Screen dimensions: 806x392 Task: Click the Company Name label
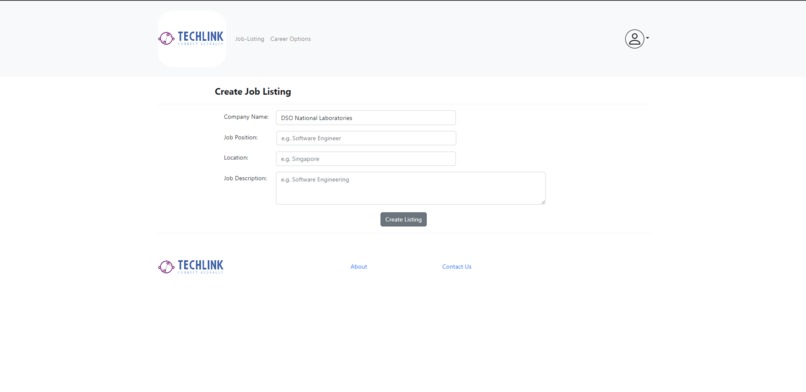[246, 117]
